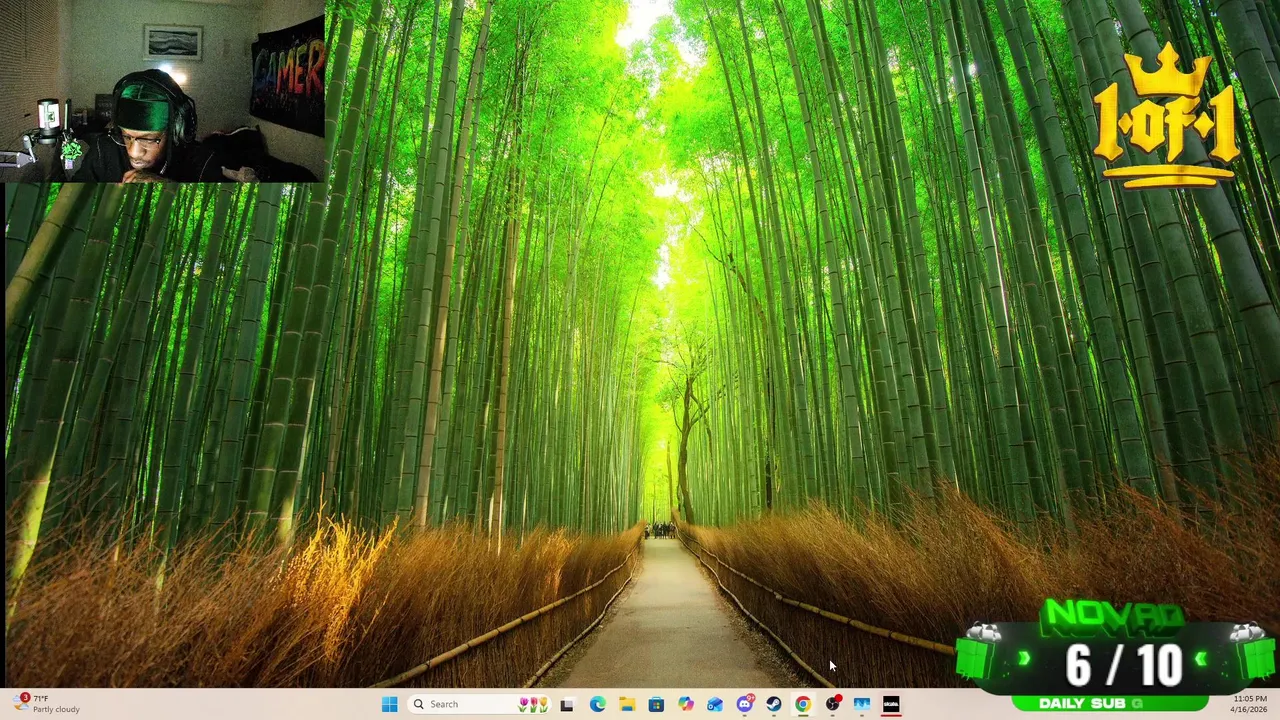Open Task View from taskbar
Viewport: 1280px width, 720px height.
[567, 704]
